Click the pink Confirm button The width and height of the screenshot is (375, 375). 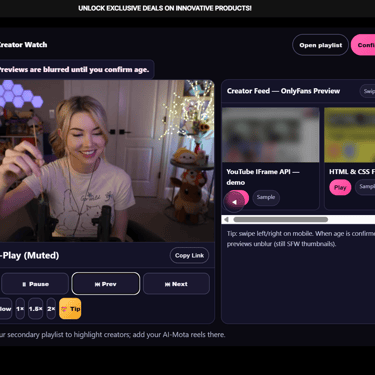[x=363, y=45]
